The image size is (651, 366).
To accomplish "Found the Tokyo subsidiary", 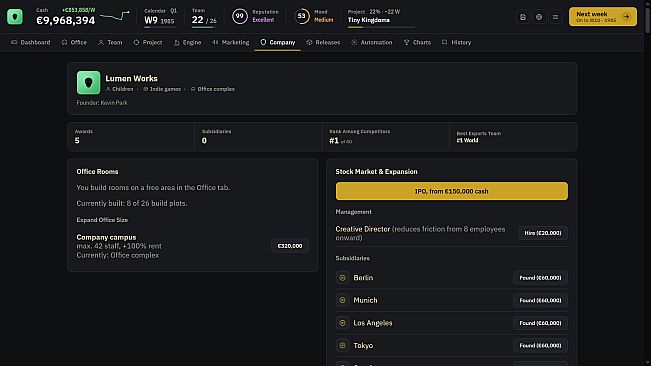I will pyautogui.click(x=540, y=345).
